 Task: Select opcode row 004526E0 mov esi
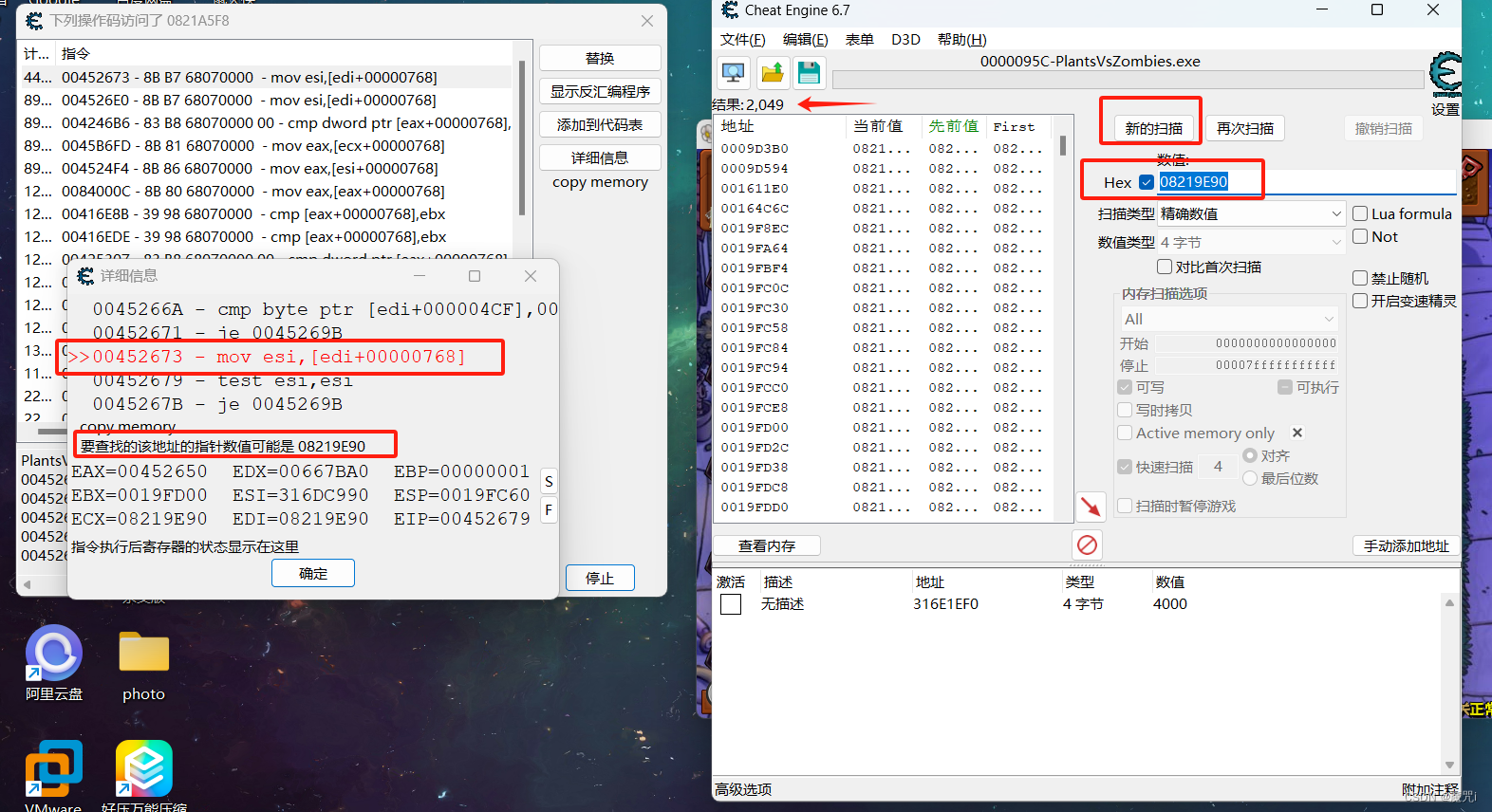point(267,100)
